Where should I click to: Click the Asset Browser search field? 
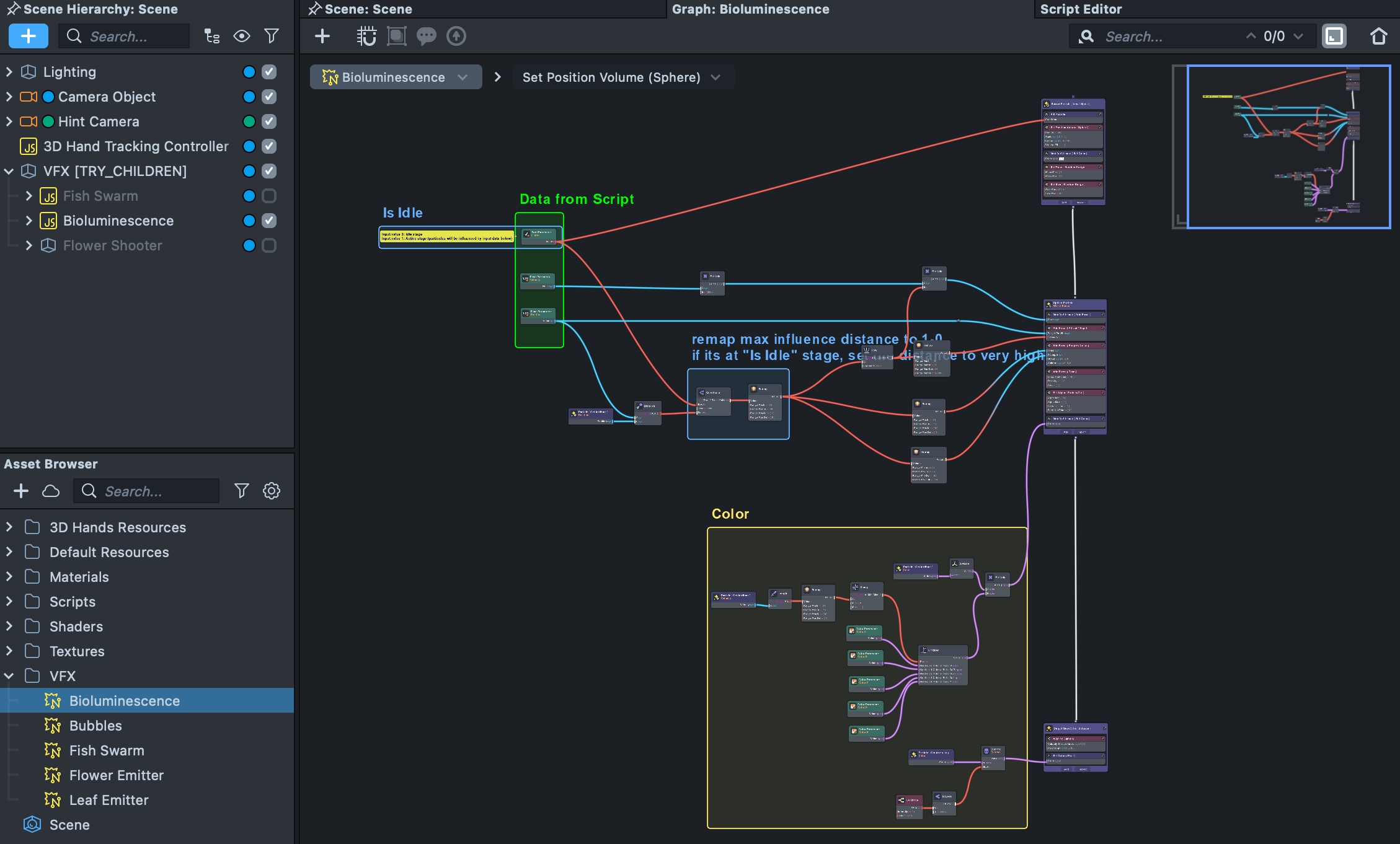[x=155, y=491]
